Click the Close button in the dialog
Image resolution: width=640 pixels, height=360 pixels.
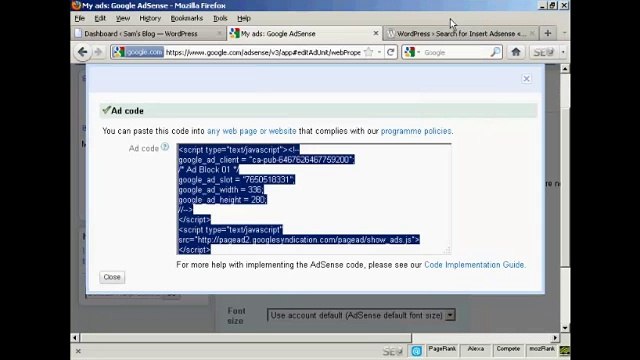(x=112, y=277)
